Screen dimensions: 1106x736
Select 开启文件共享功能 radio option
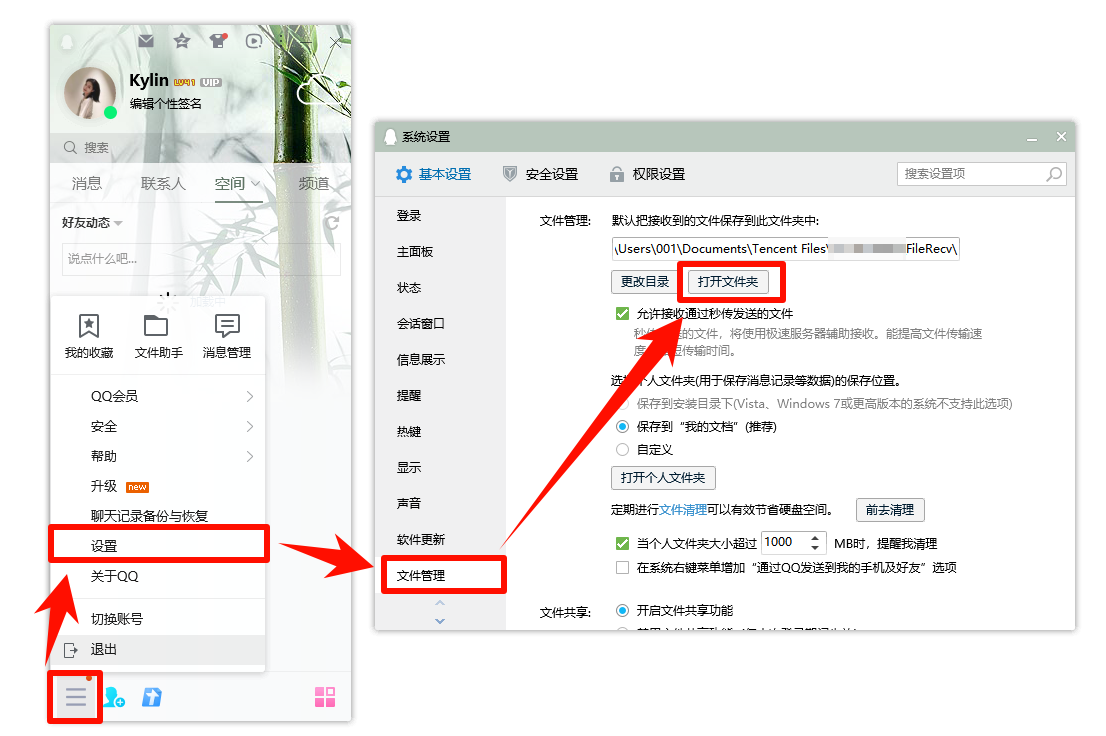pyautogui.click(x=622, y=610)
